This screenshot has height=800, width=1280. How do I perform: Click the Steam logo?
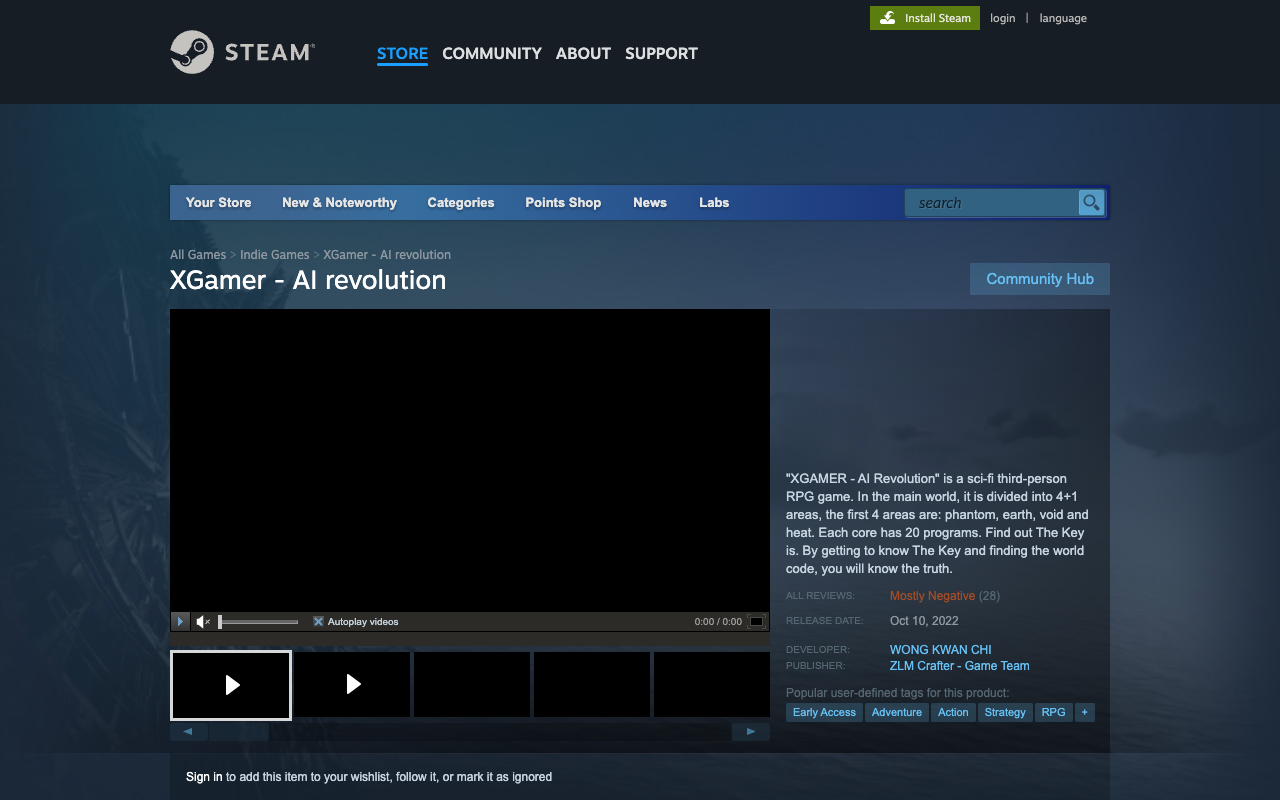[243, 52]
